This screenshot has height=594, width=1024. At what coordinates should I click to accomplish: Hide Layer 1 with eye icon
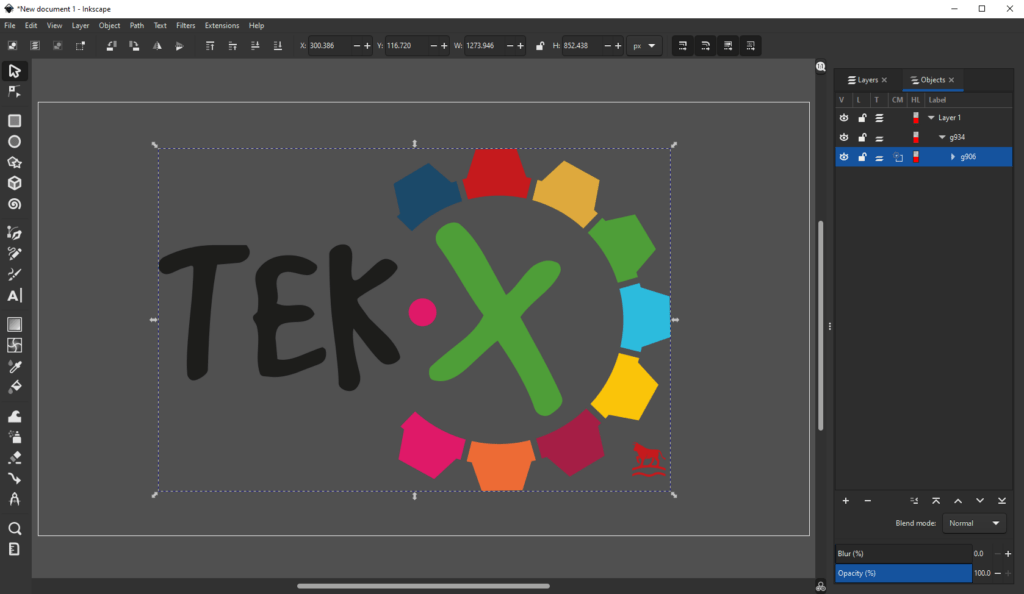click(844, 117)
